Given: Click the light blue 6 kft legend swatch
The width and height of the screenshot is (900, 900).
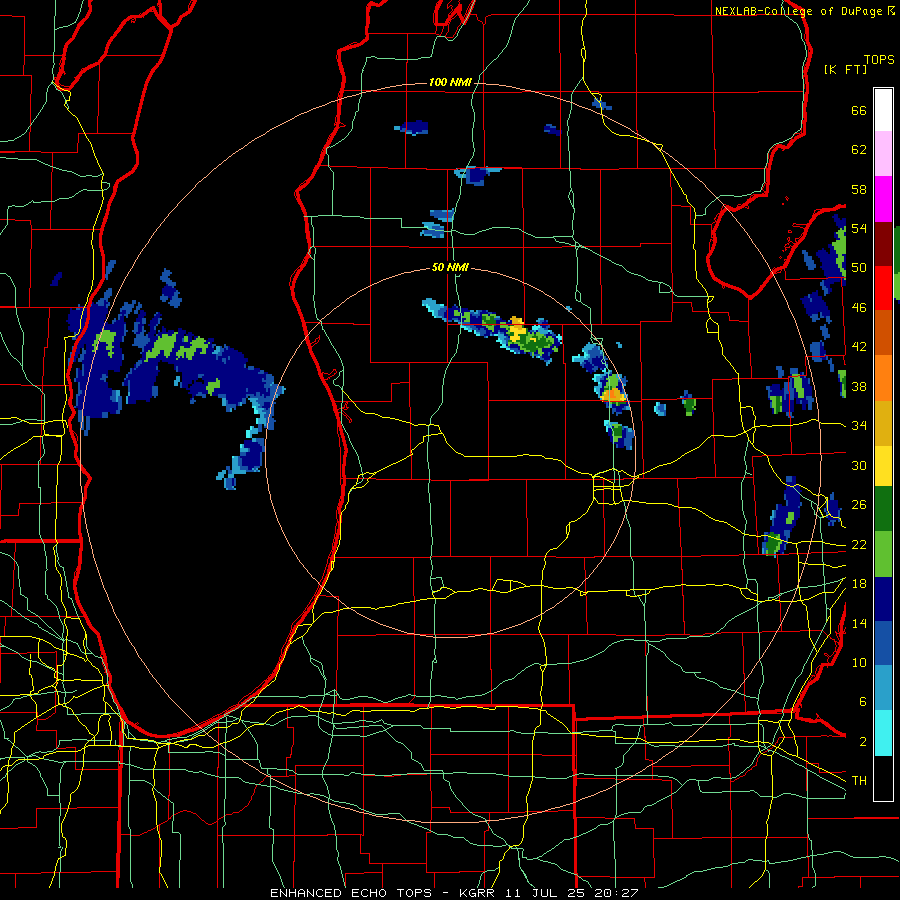Looking at the screenshot, I should click(x=883, y=688).
